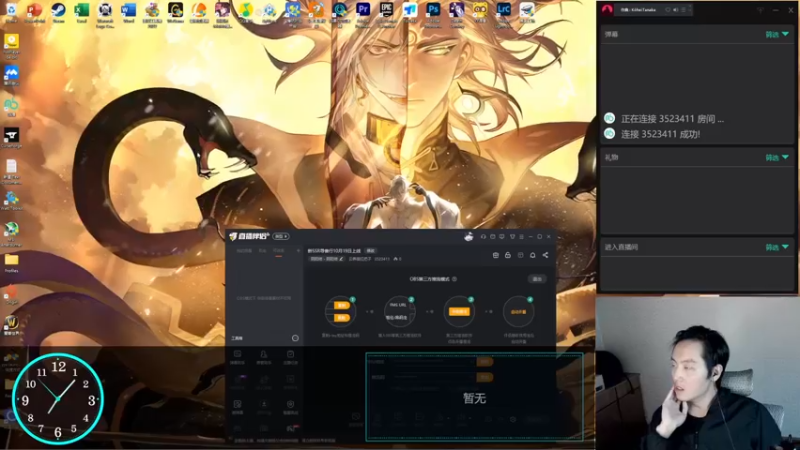Screen dimensions: 800x450
Task: Expand the 筛选 filter in 礼物 panel
Action: pyautogui.click(x=777, y=158)
